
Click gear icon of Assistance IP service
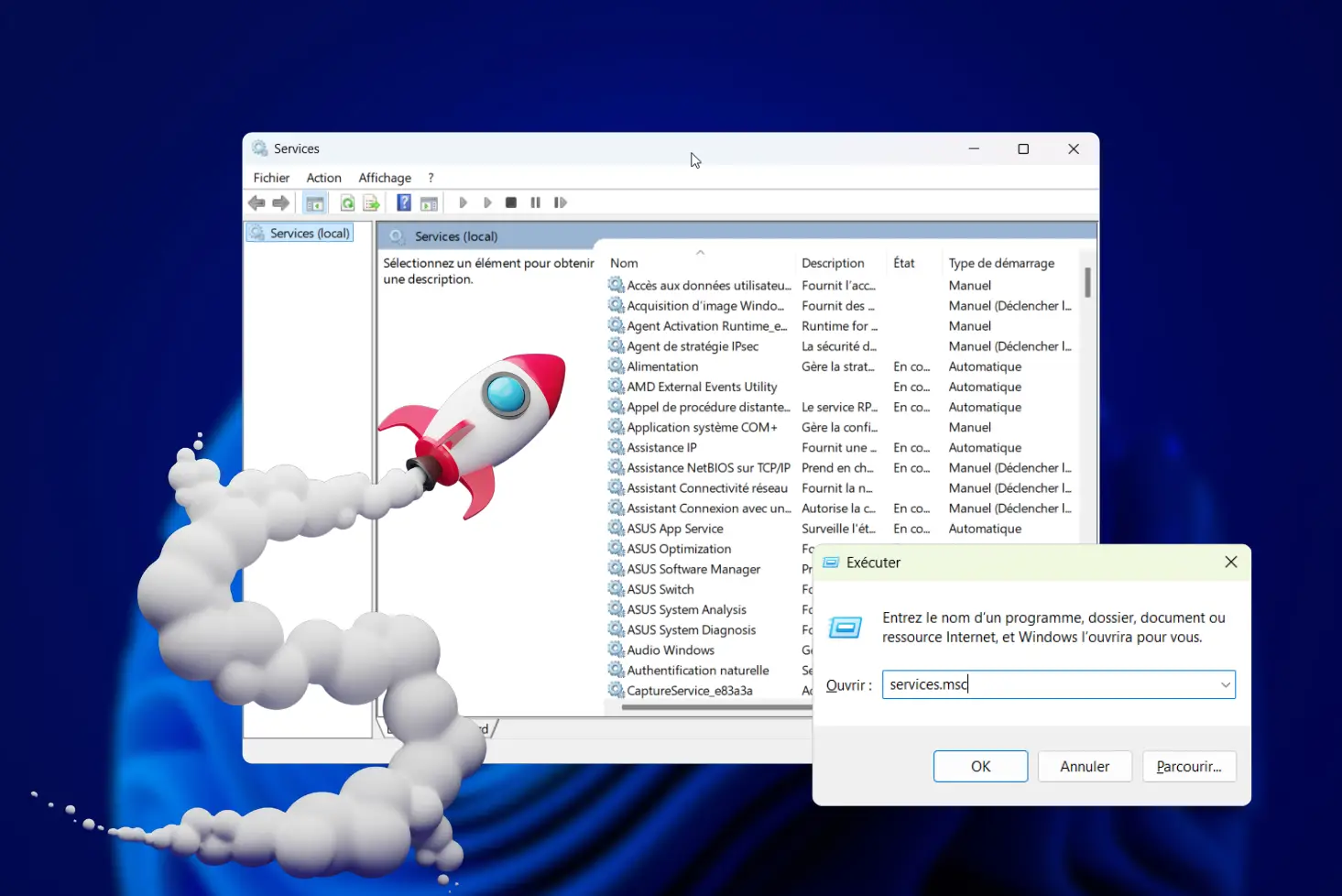(x=616, y=447)
